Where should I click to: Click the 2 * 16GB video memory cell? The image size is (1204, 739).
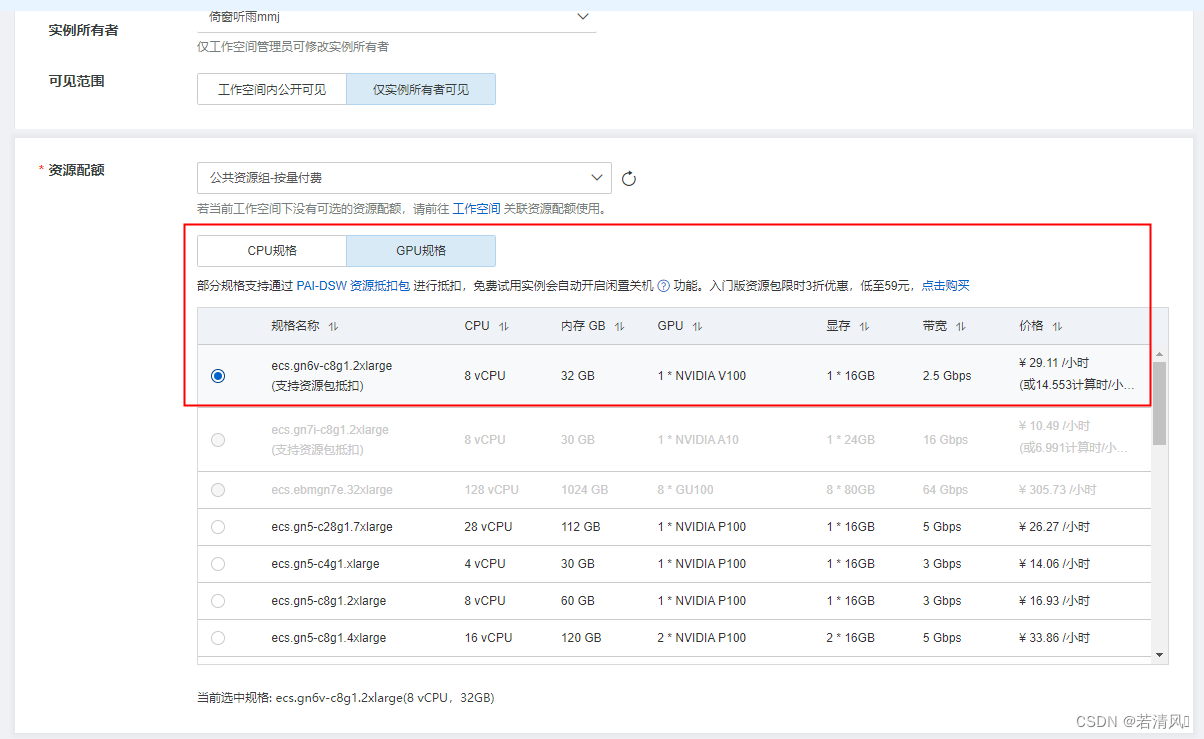click(851, 638)
